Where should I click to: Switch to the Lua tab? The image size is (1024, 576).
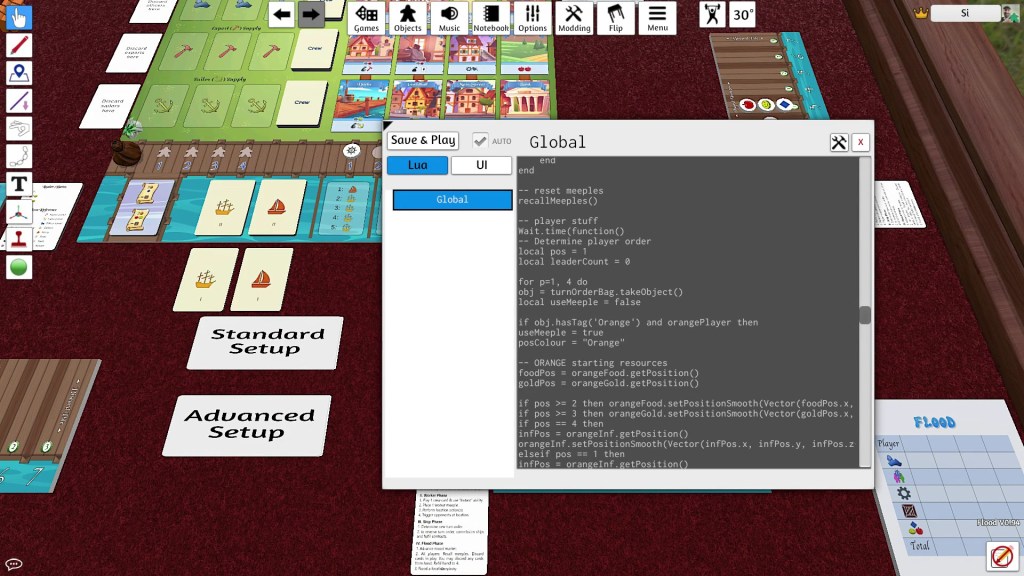click(417, 165)
